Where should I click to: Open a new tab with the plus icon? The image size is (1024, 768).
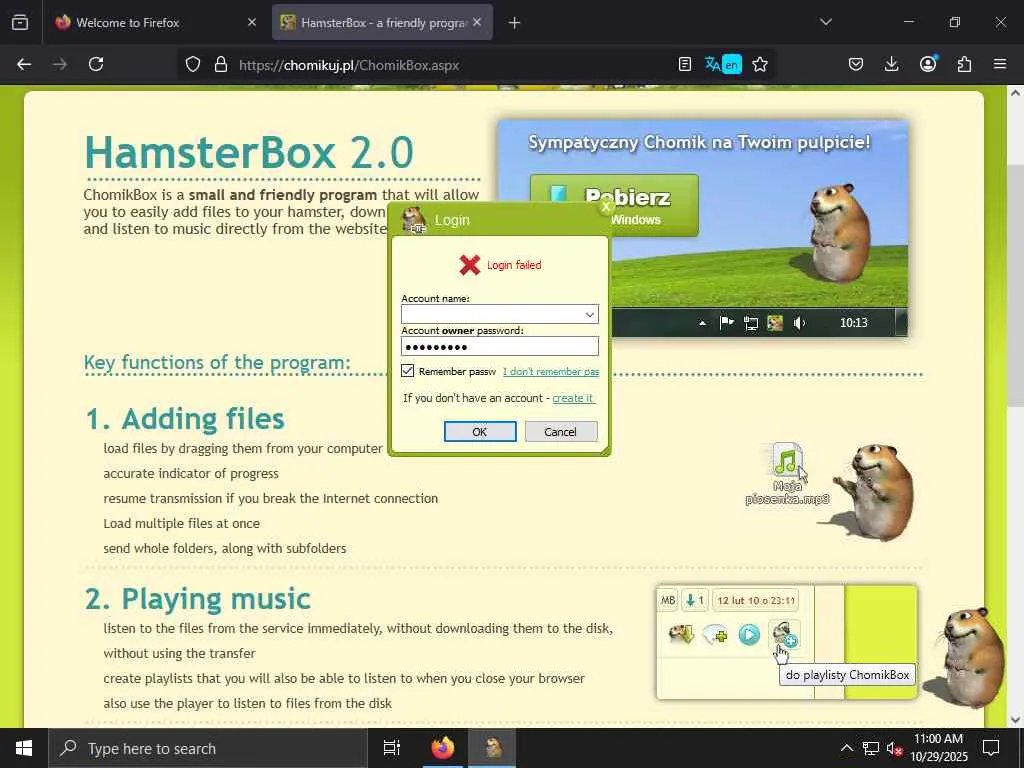pyautogui.click(x=514, y=23)
